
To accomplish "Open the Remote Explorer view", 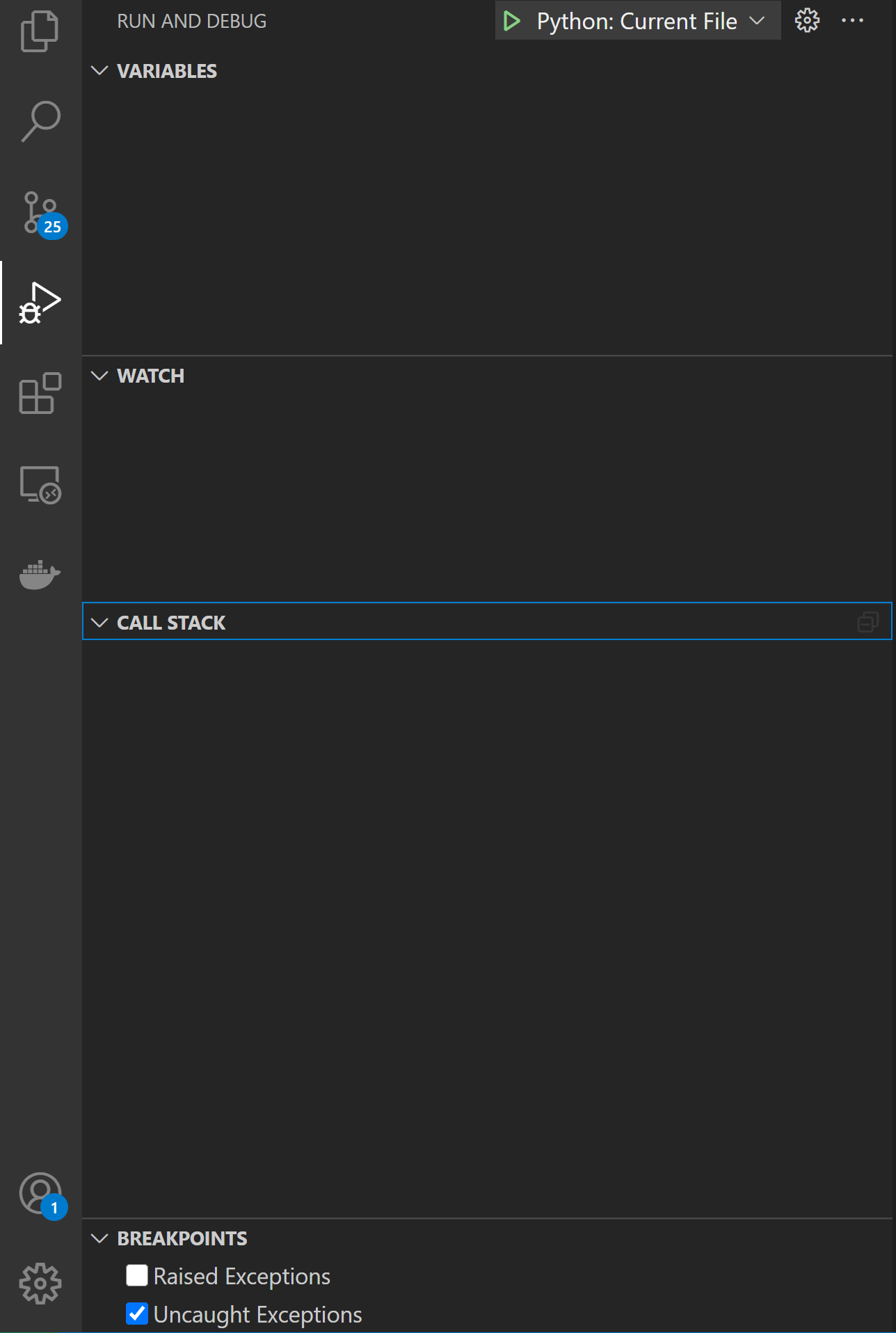I will point(40,485).
